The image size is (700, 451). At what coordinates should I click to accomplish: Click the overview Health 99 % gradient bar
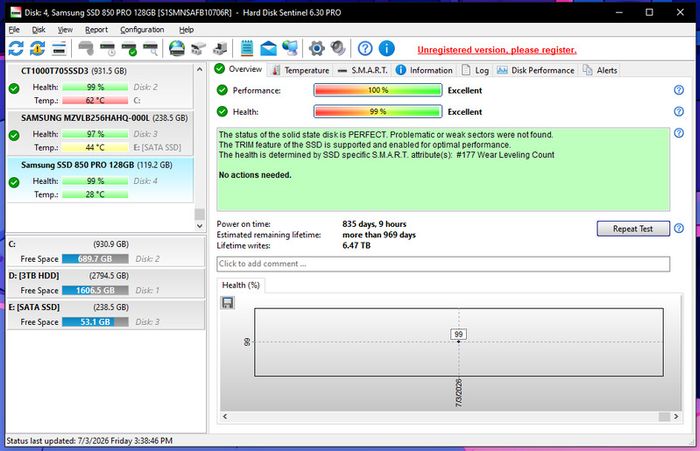click(x=378, y=112)
